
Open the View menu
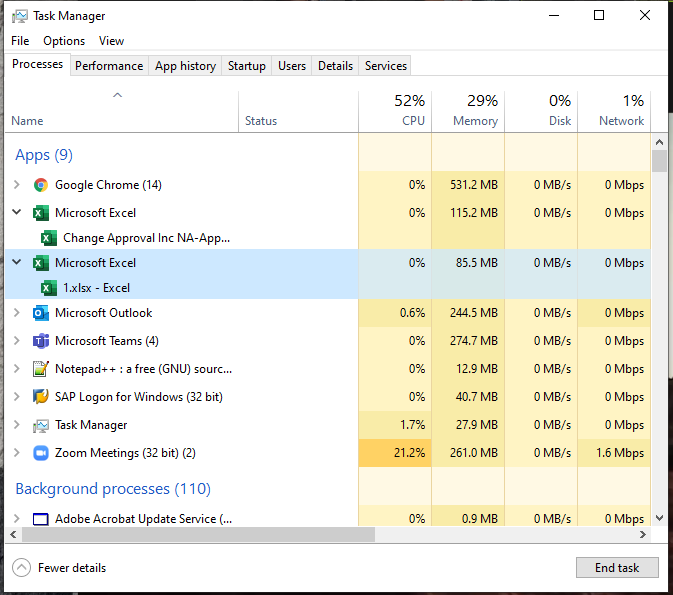(111, 41)
